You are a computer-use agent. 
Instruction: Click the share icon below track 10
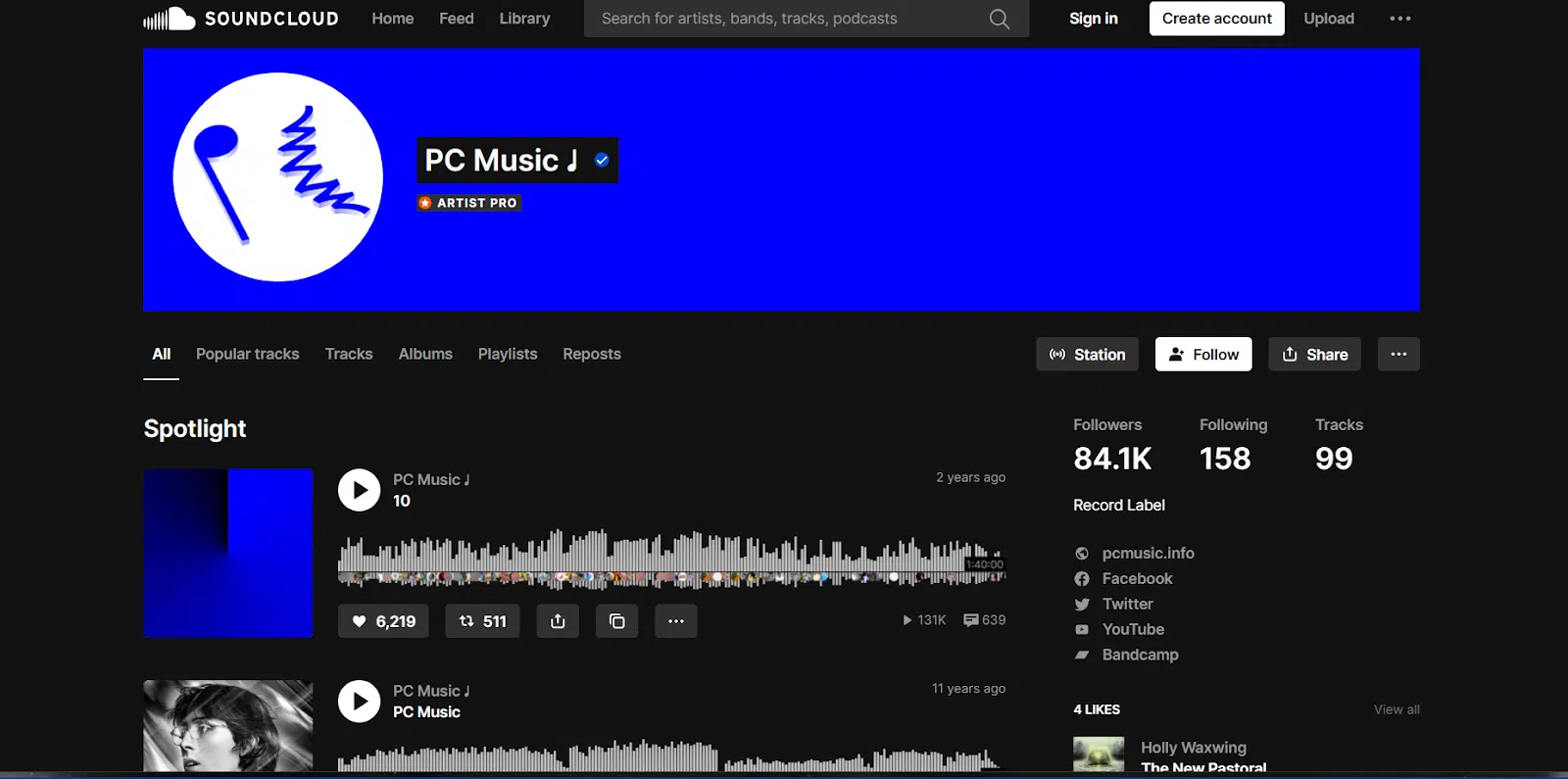click(558, 621)
